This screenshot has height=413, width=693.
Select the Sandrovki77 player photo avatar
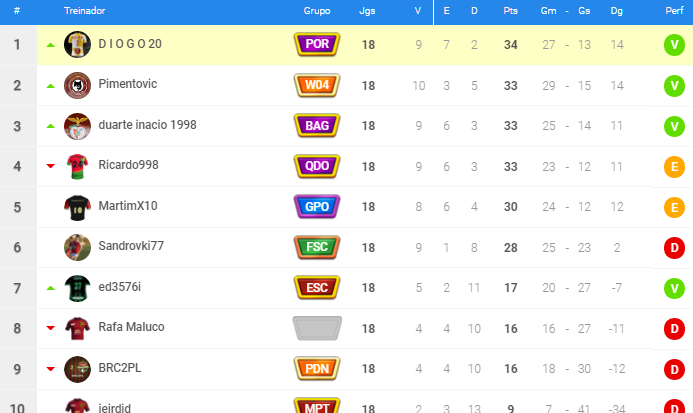point(77,247)
